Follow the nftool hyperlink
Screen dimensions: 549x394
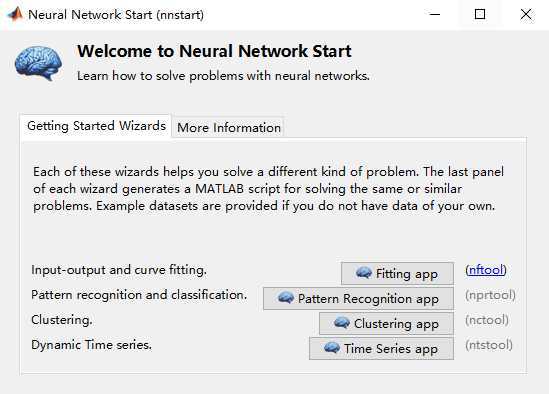tap(486, 270)
